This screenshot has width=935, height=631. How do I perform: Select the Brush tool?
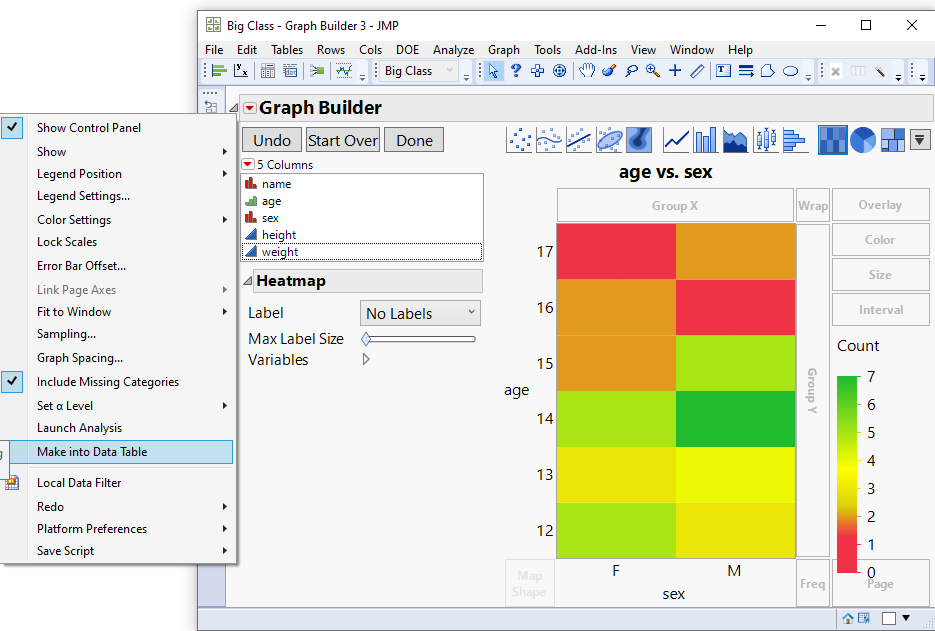click(609, 71)
